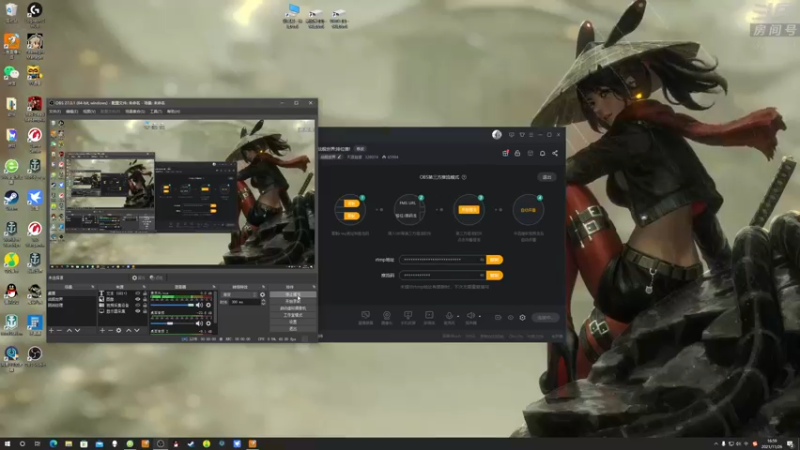
Task: Click the camera icon in streaming app toolbar
Action: coord(387,315)
